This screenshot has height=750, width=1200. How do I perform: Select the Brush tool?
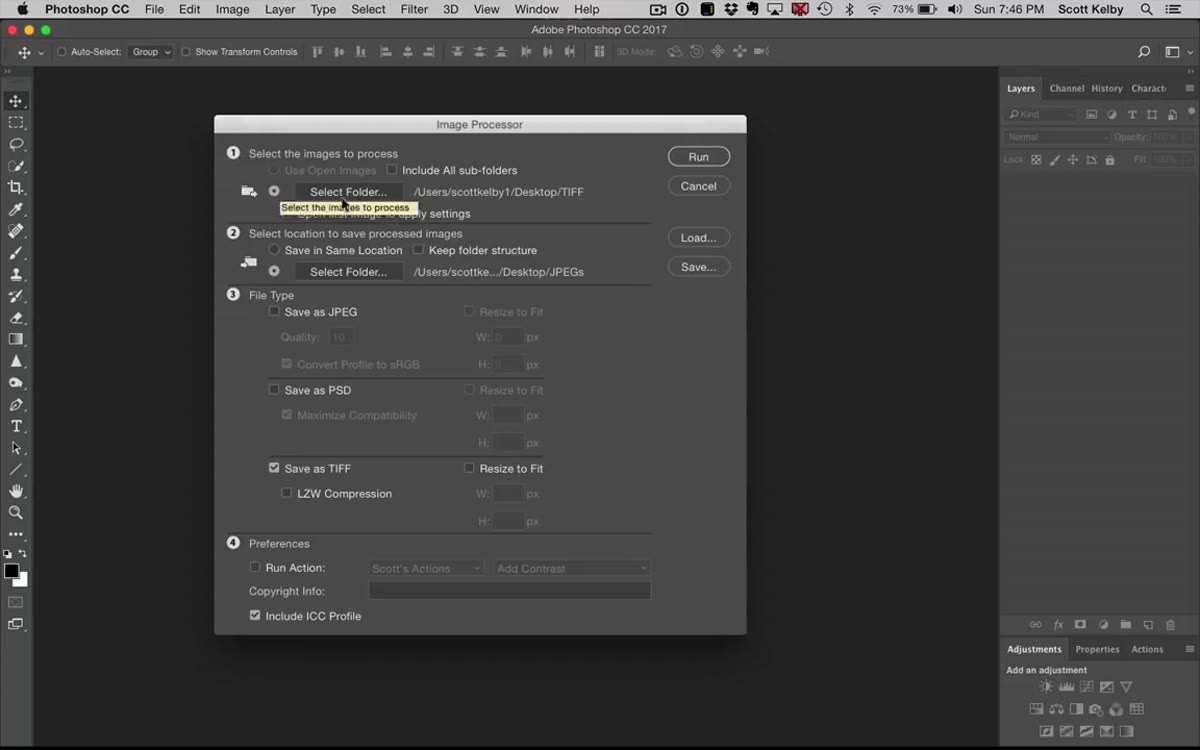click(16, 253)
